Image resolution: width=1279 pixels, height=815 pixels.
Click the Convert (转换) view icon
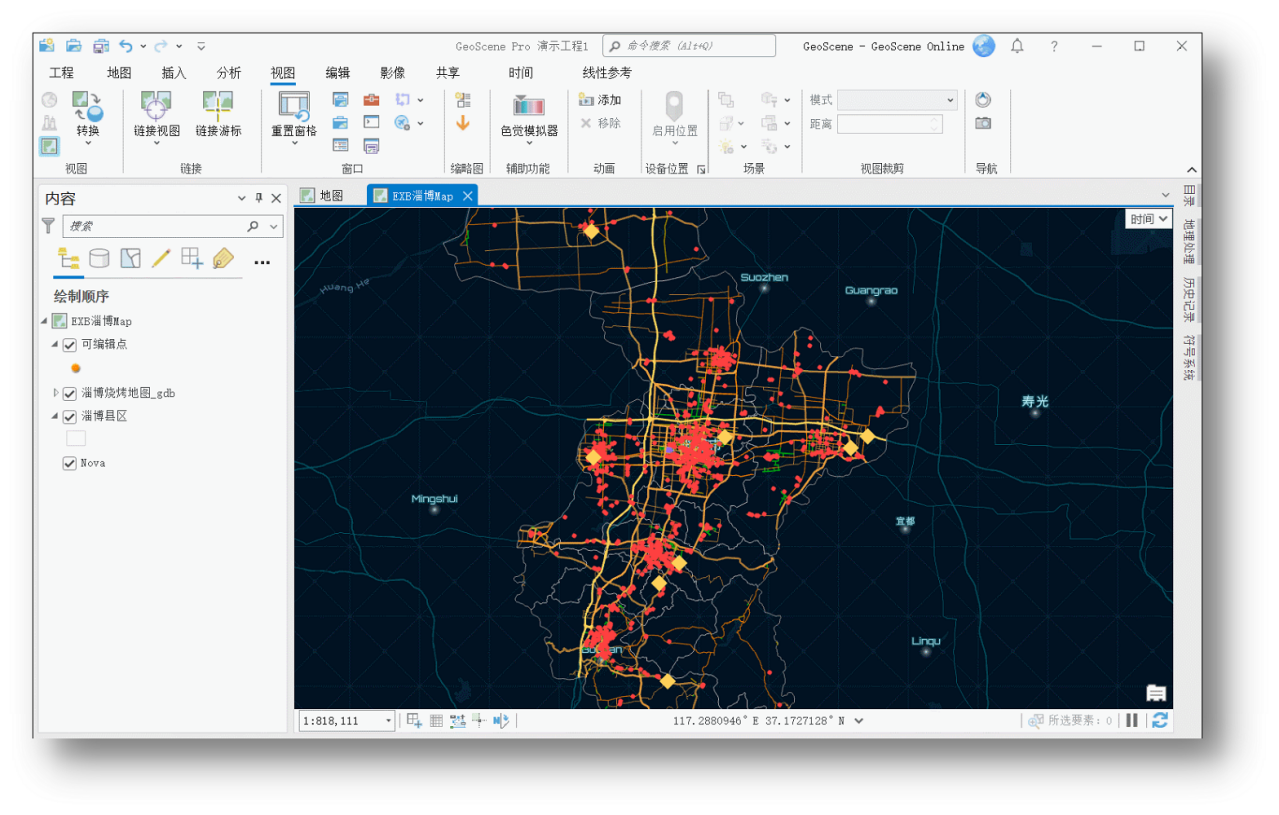(87, 105)
